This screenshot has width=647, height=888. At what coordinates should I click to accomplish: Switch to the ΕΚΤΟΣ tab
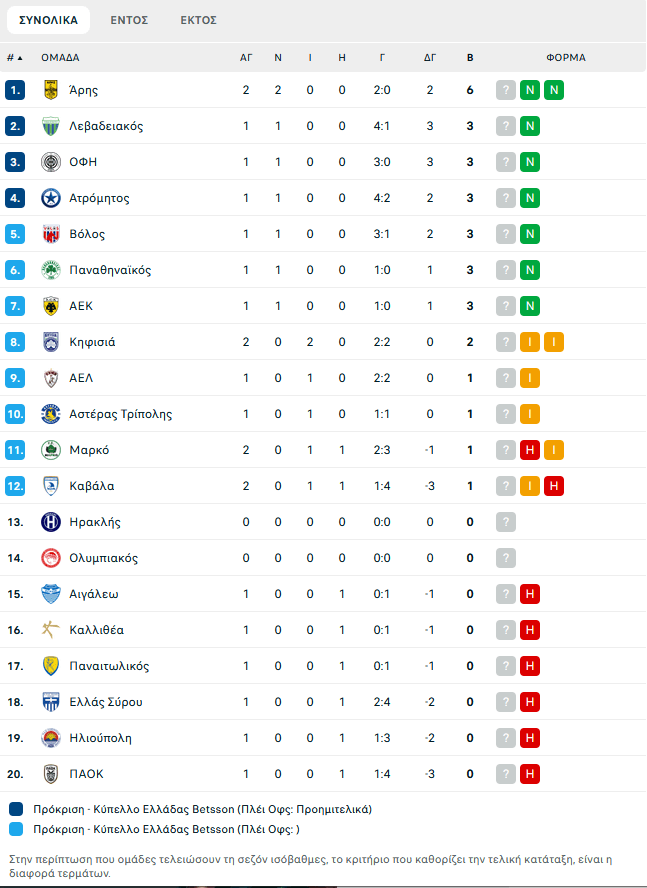[x=198, y=20]
